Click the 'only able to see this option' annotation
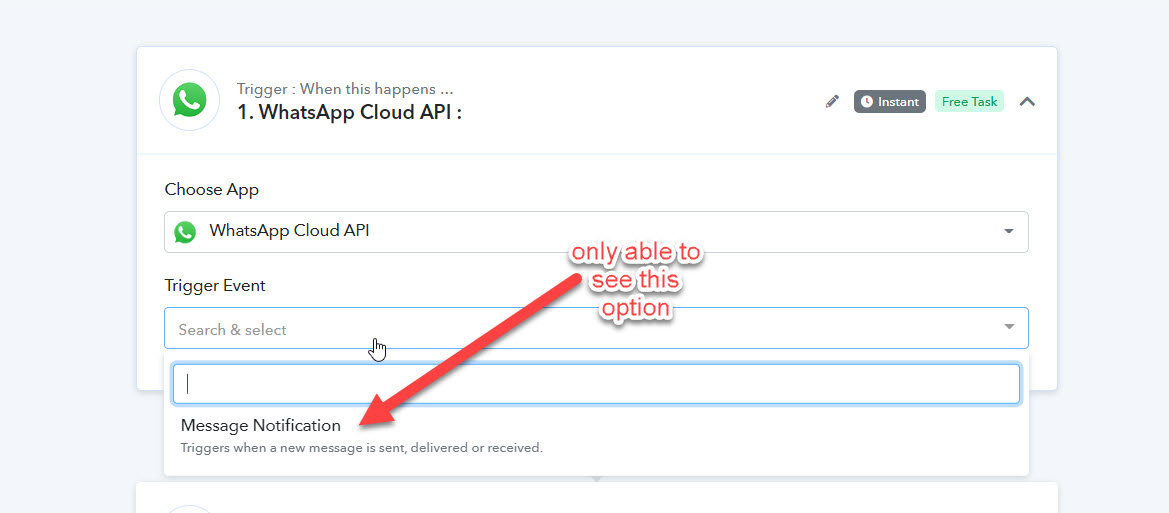Image resolution: width=1169 pixels, height=513 pixels. point(636,281)
